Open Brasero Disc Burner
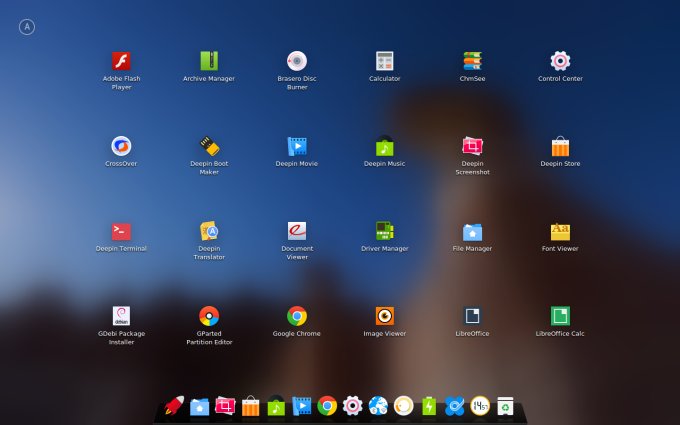 point(297,61)
